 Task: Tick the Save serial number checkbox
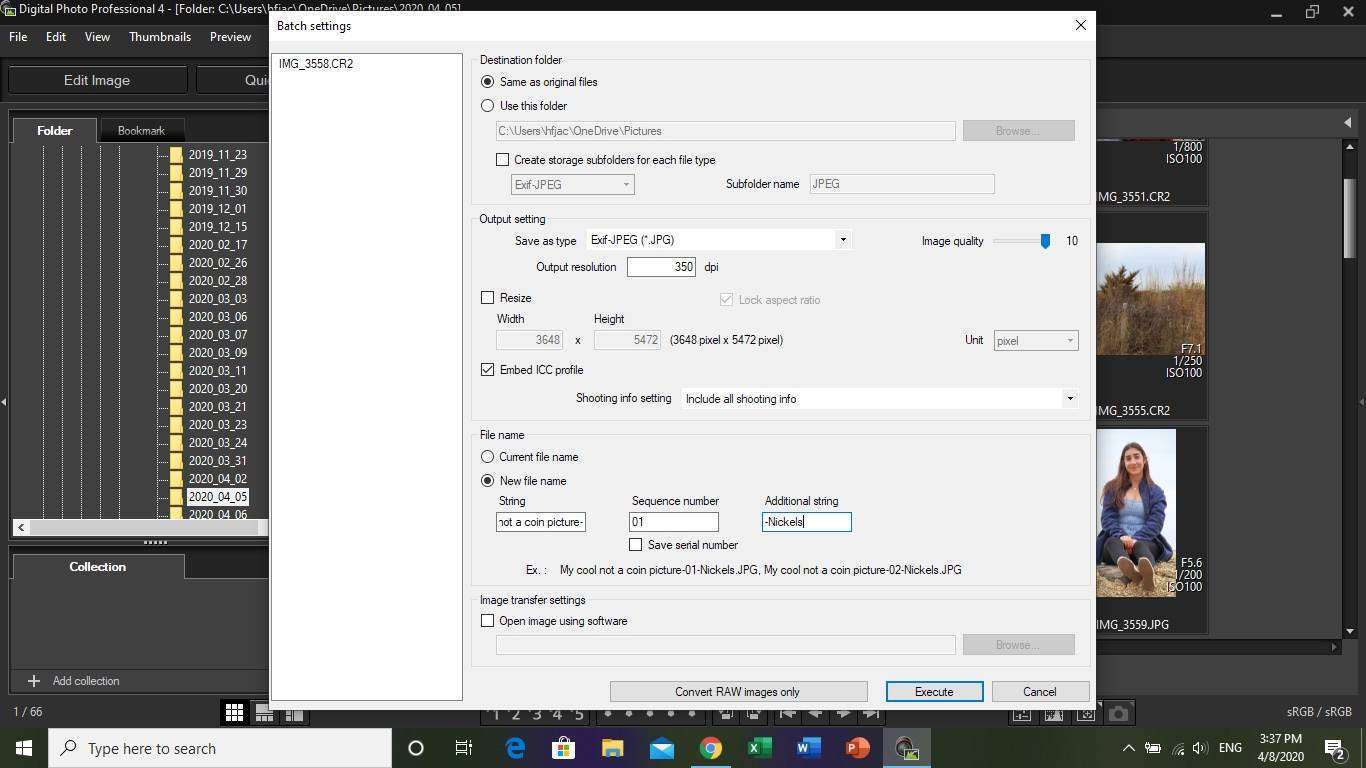point(635,545)
